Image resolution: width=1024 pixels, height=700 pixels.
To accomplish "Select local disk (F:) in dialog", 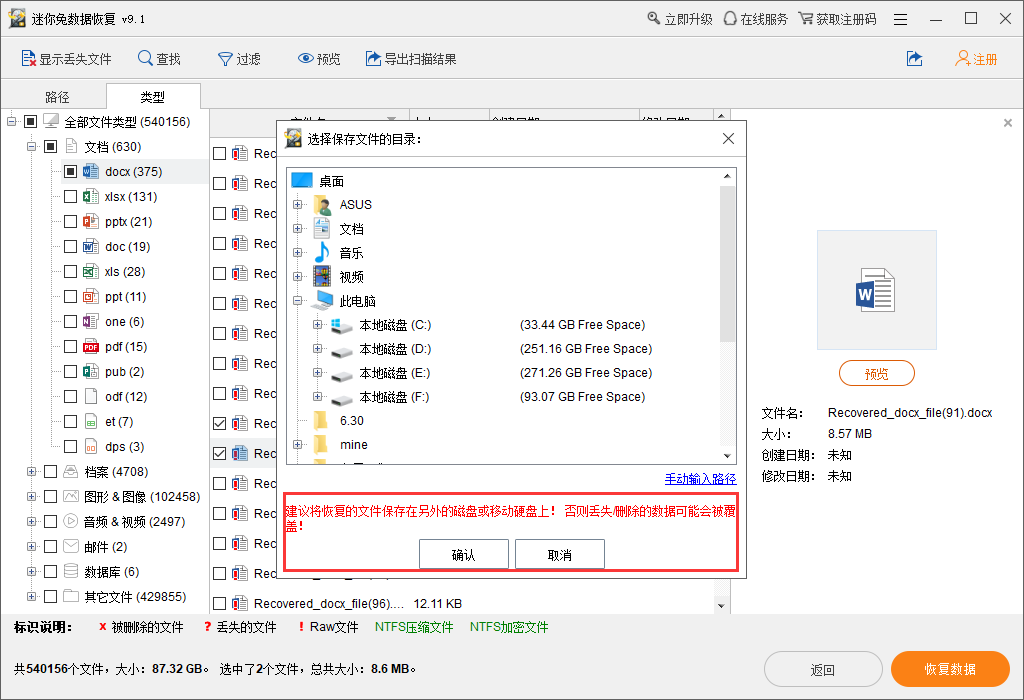I will pyautogui.click(x=394, y=397).
